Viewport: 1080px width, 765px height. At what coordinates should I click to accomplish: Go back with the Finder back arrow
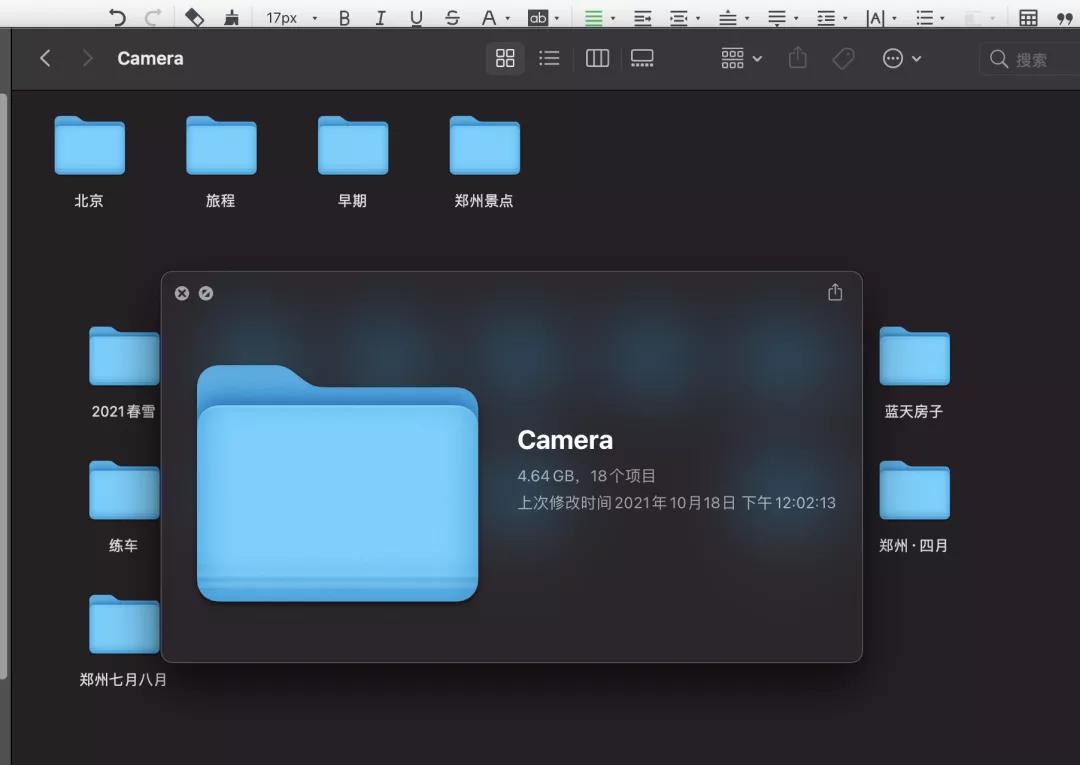click(45, 59)
